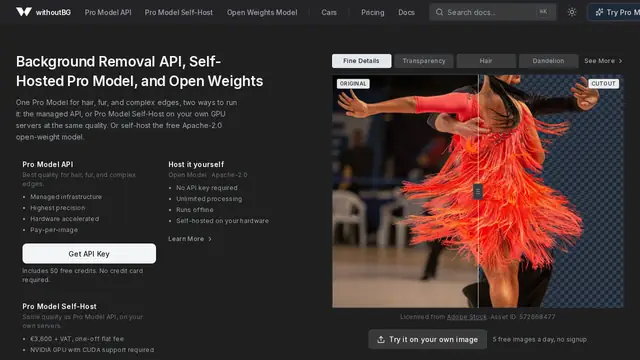Screen dimensions: 640x360
Task: Open the Docs page
Action: click(x=407, y=13)
